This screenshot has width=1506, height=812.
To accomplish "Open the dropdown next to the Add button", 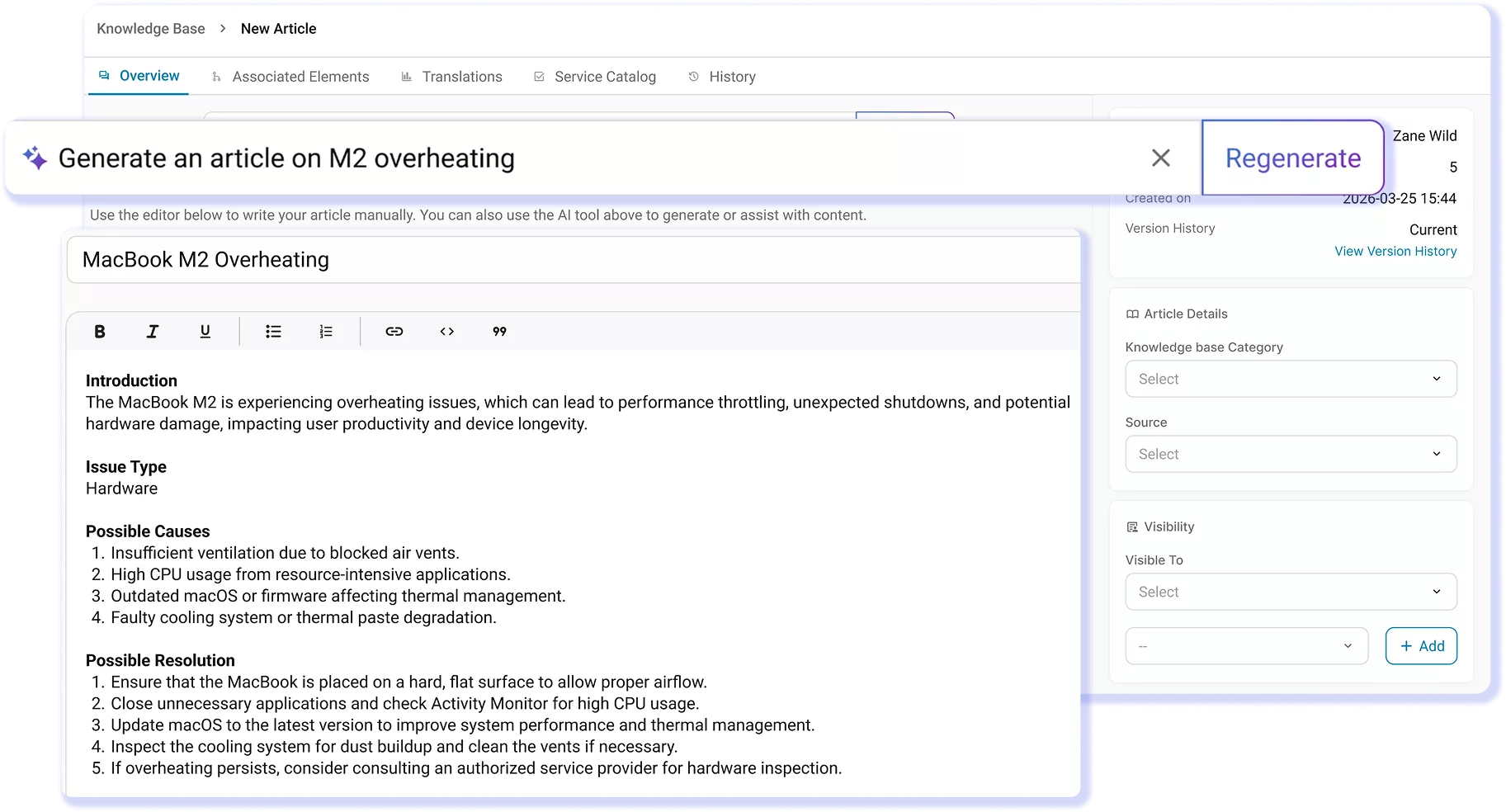I will tap(1246, 646).
